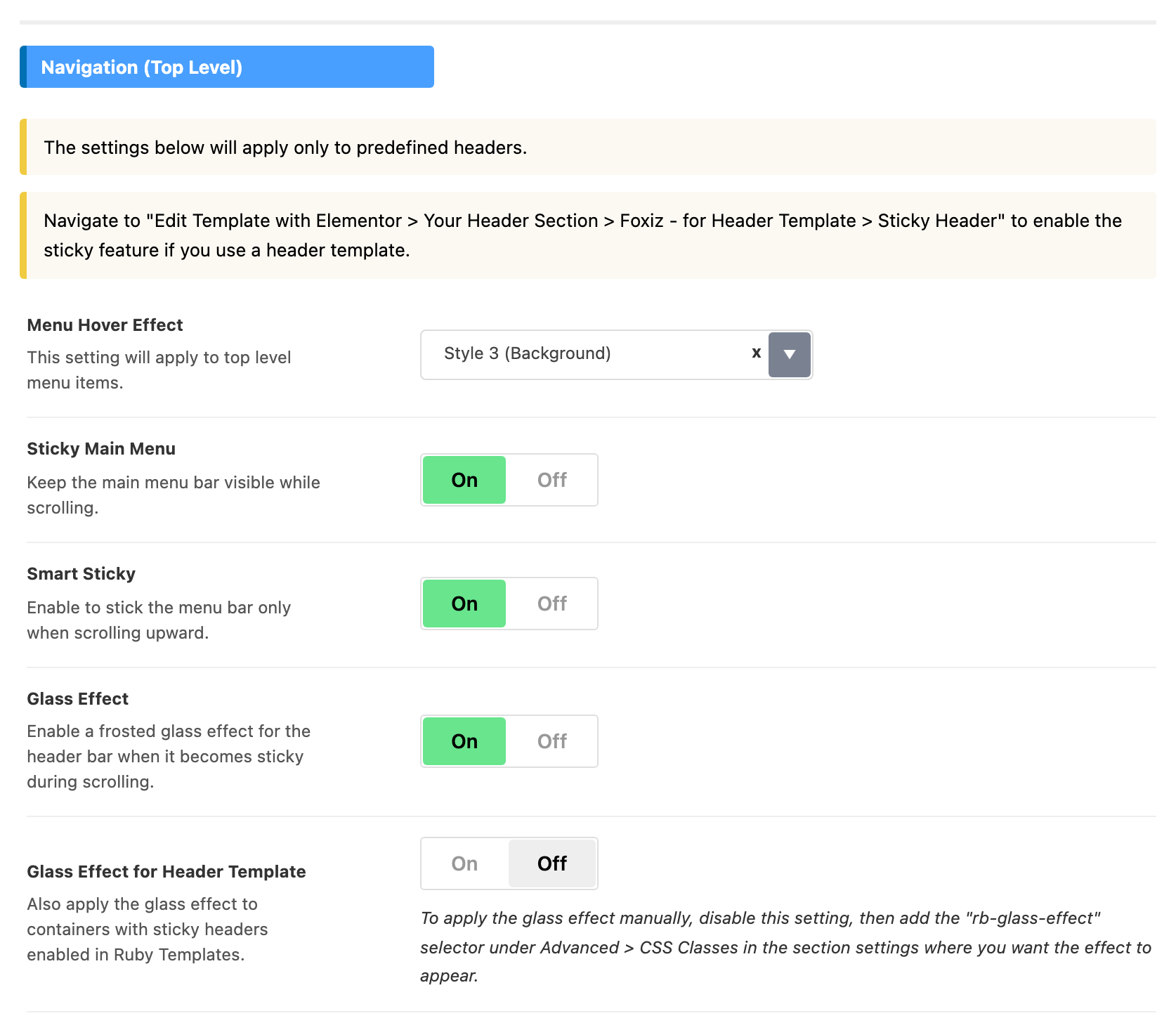This screenshot has height=1030, width=1176.
Task: Click the predefined headers notice text
Action: (285, 148)
